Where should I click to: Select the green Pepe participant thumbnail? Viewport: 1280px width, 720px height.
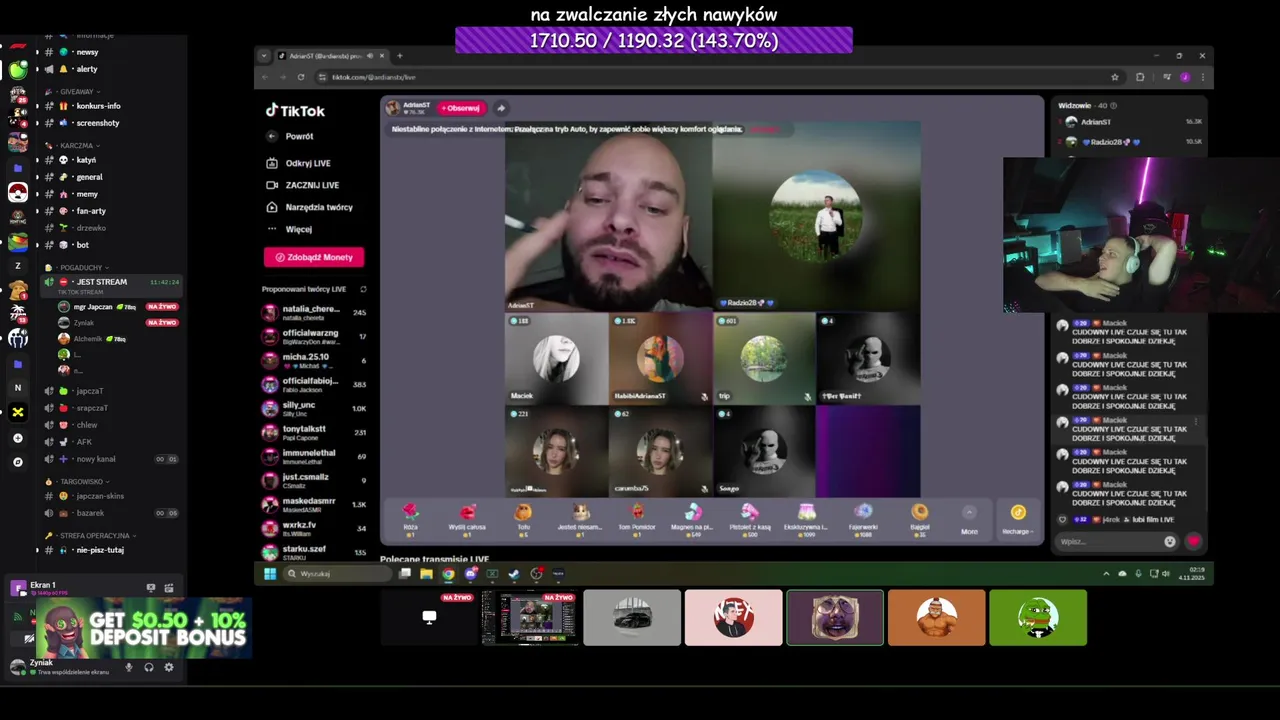(x=1038, y=617)
